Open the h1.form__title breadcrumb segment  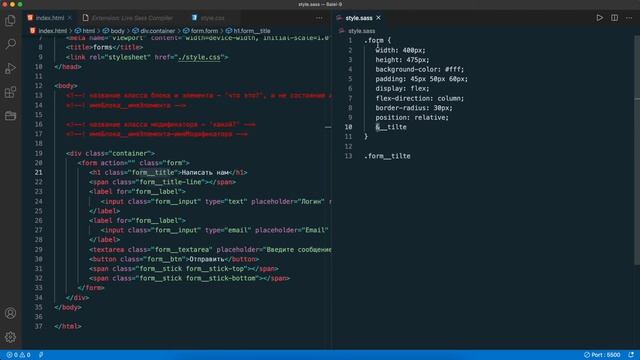click(x=252, y=31)
